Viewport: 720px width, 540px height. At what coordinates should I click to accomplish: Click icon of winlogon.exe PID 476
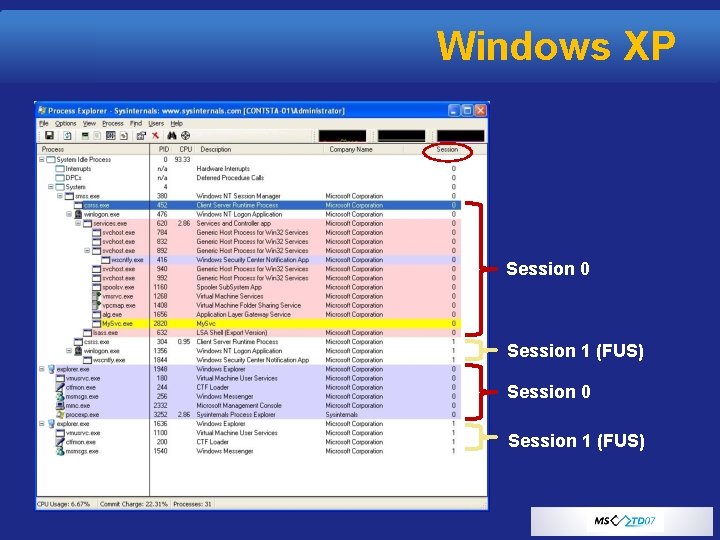click(79, 214)
